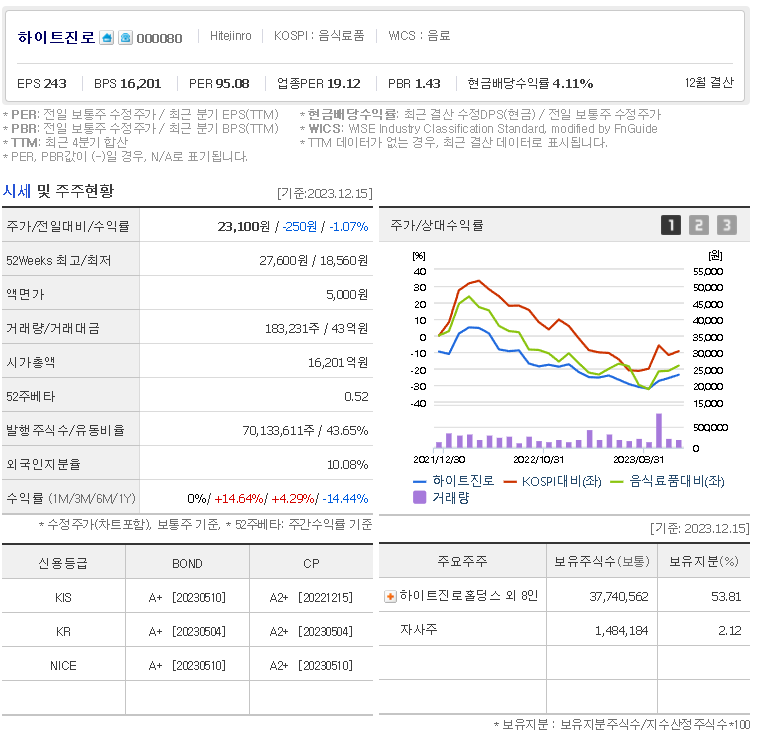The image size is (757, 743).
Task: Click the phone icon beside stock code 000080
Action: [126, 38]
